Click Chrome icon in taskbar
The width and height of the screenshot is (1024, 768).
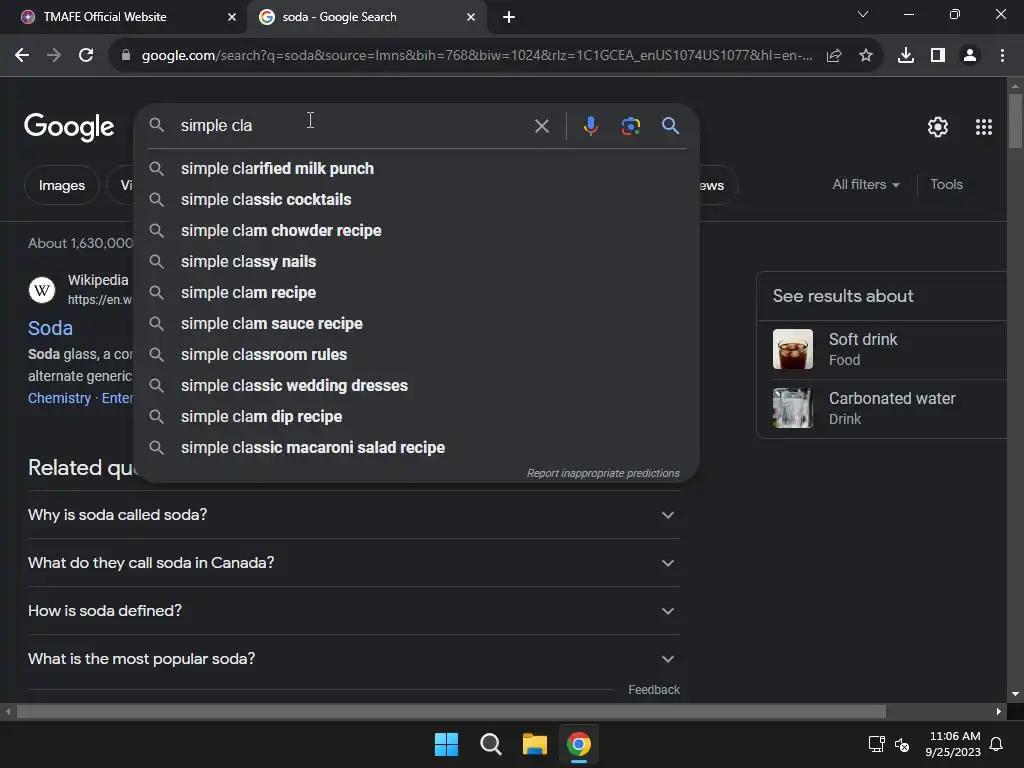tap(579, 744)
